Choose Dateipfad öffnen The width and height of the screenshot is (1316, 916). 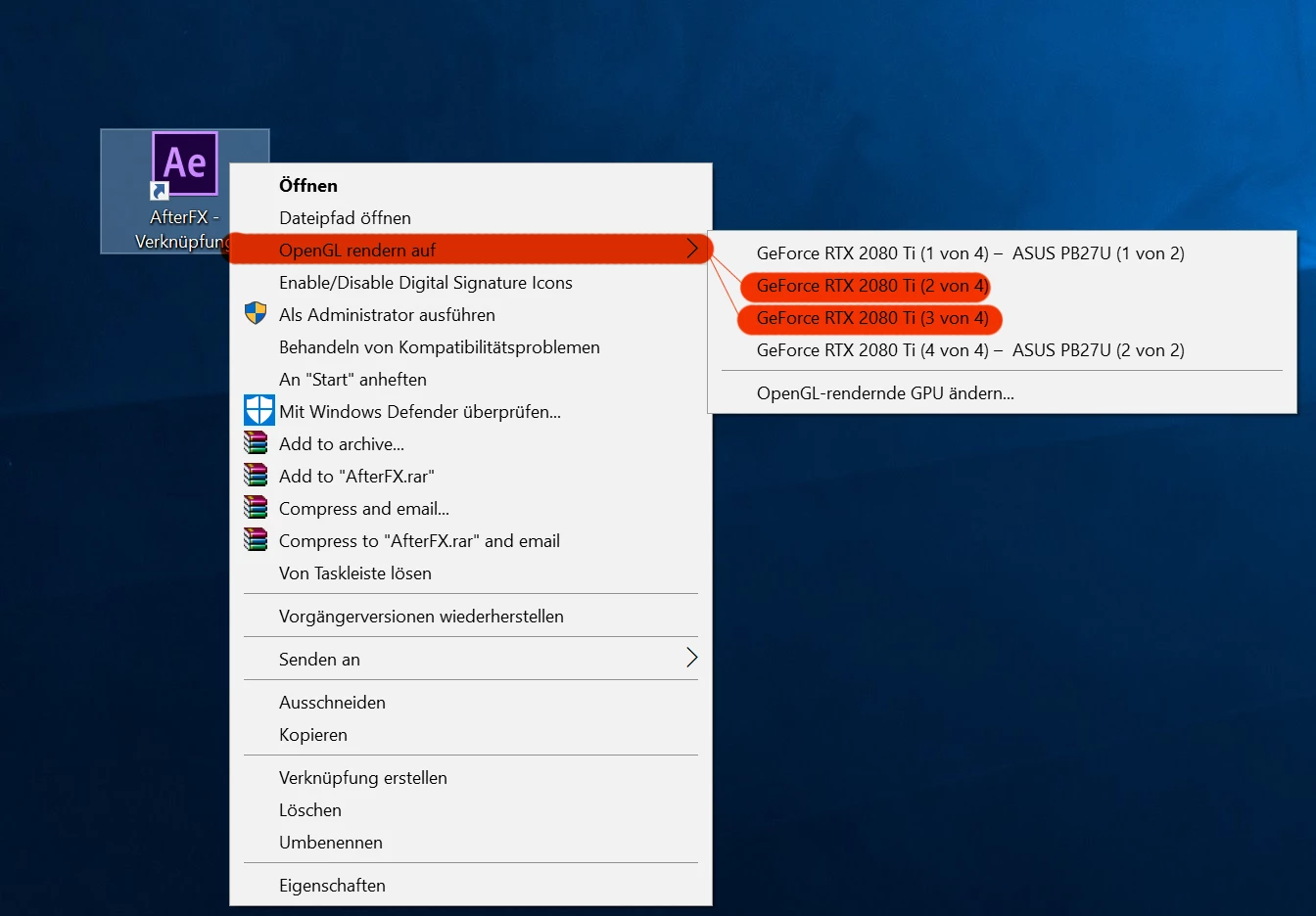pyautogui.click(x=471, y=217)
